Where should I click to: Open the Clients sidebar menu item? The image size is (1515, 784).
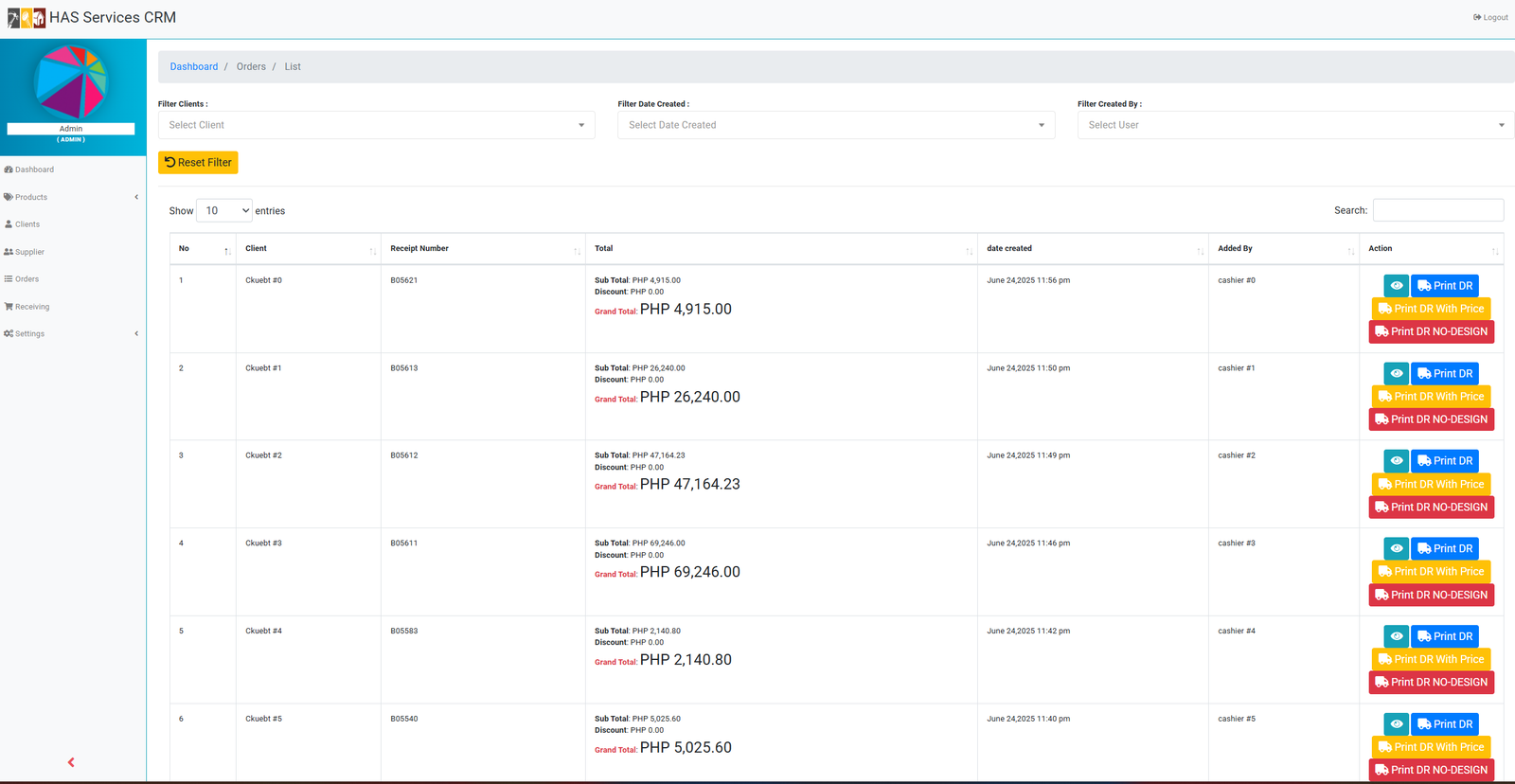point(27,224)
